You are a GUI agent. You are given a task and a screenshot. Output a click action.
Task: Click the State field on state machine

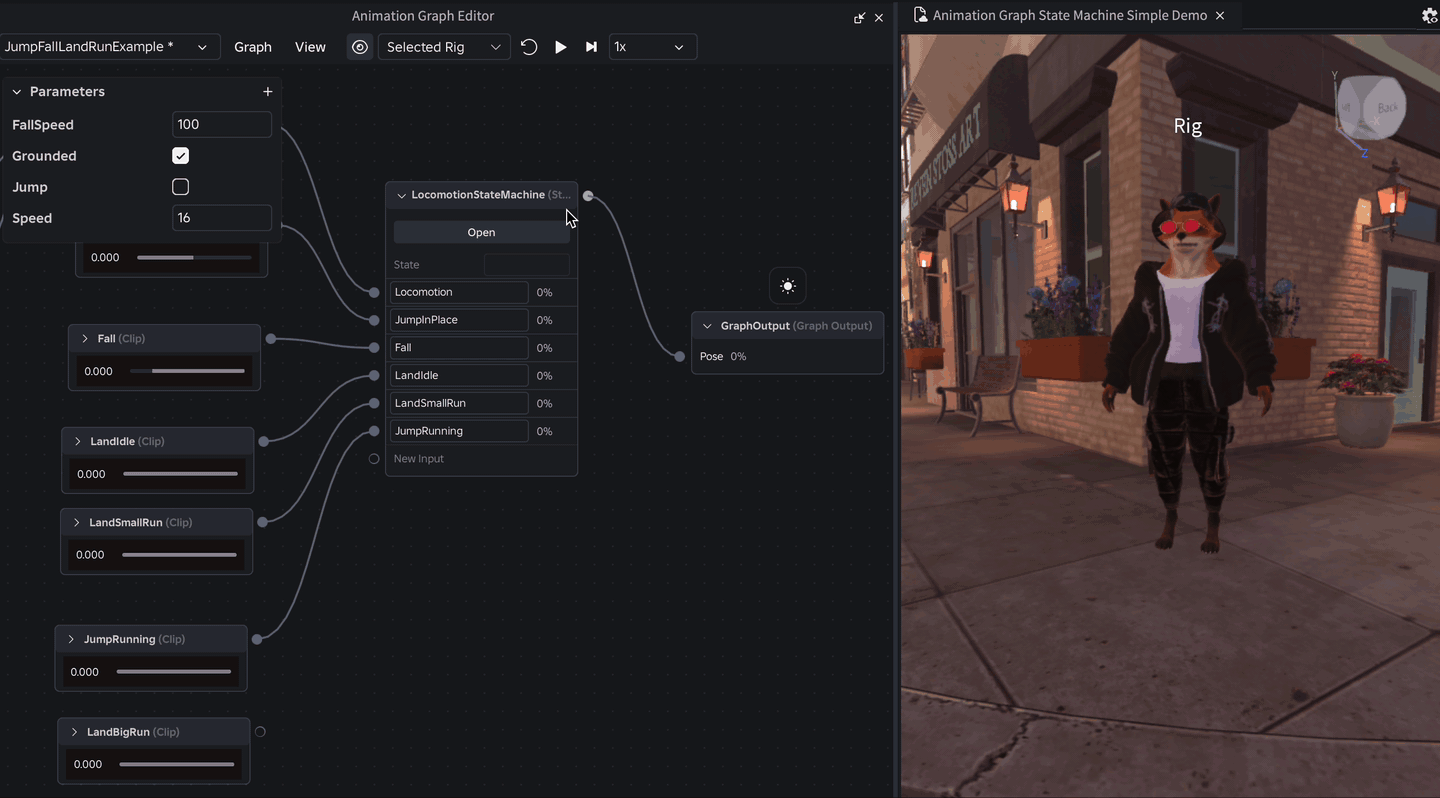[527, 265]
